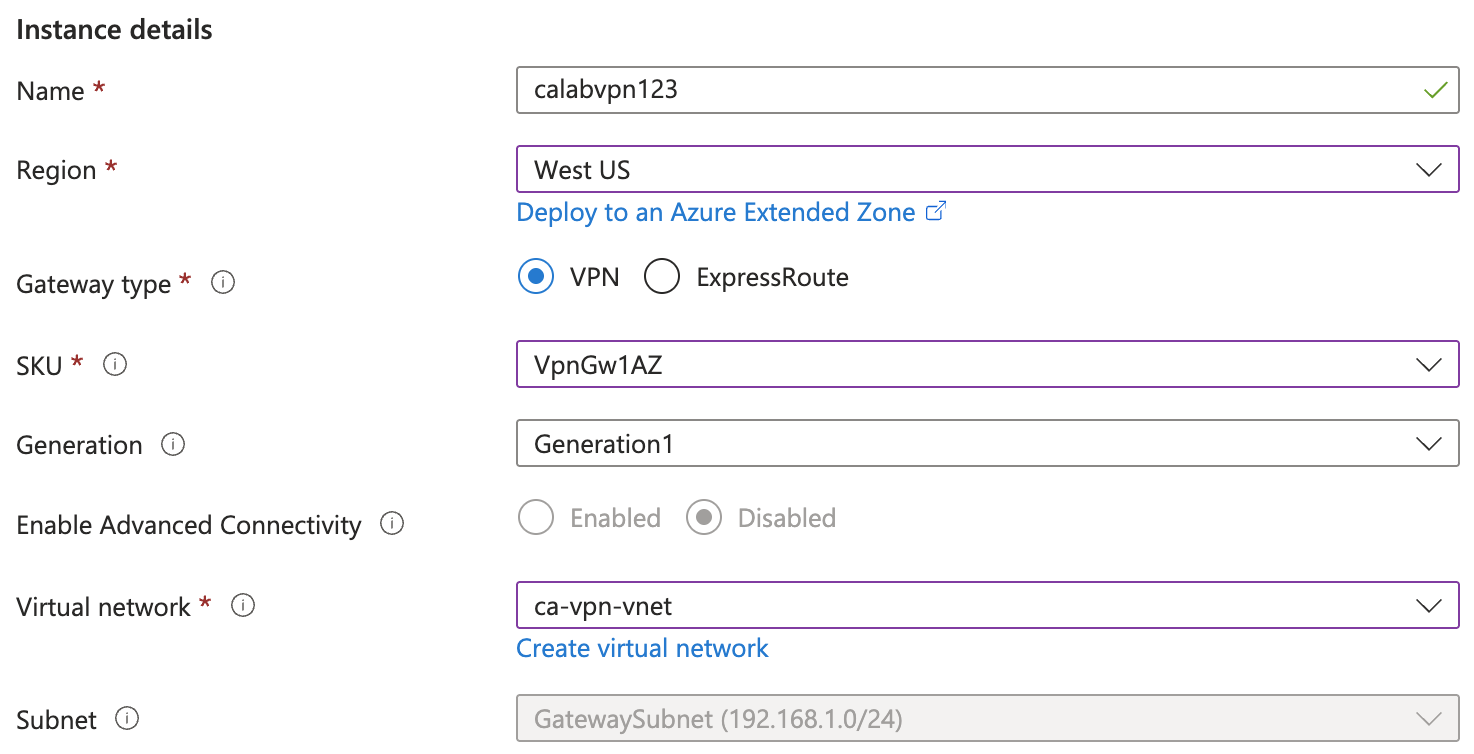
Task: Click the Enable Advanced Connectivity info icon
Action: click(392, 524)
